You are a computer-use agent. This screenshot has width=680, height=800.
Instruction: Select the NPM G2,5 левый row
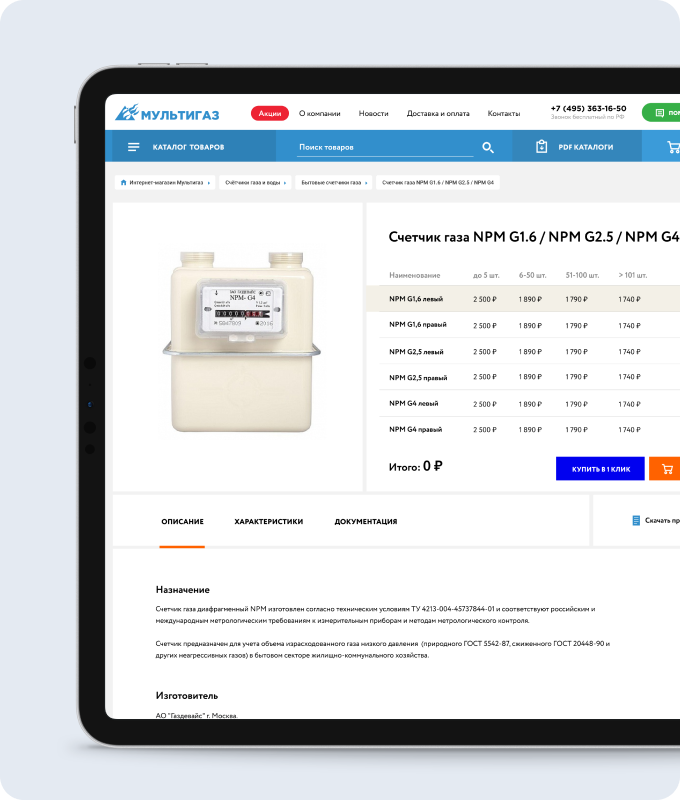530,352
